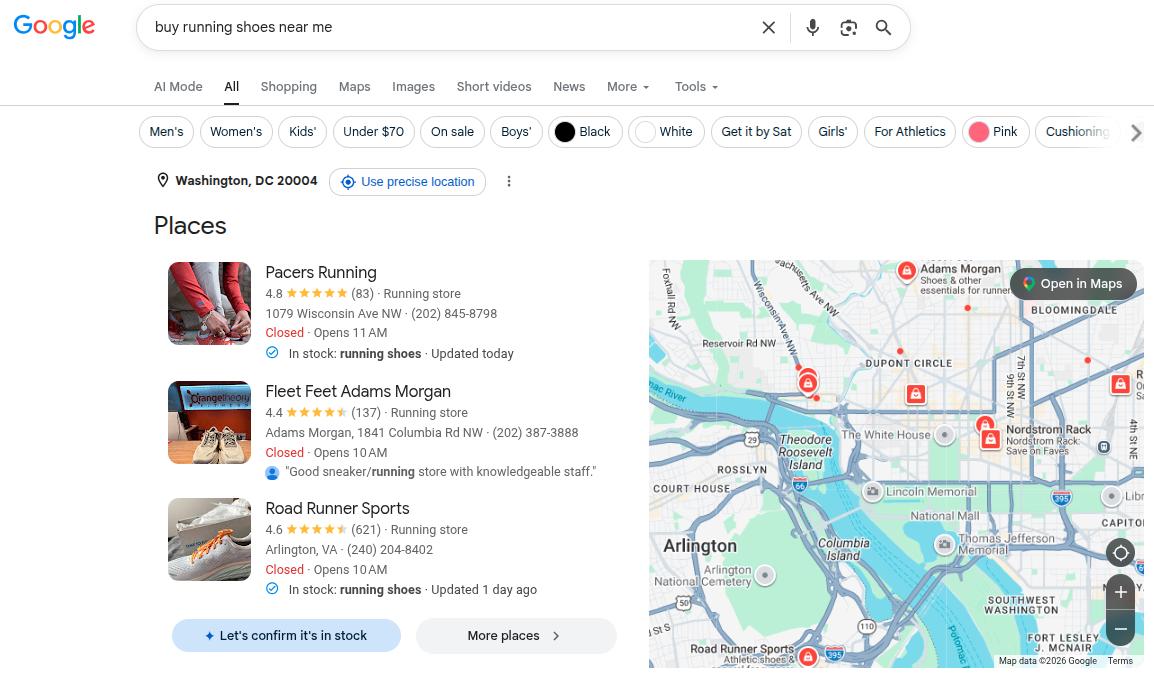The image size is (1154, 683).
Task: Apply the Cushioning filter chip
Action: coord(1077,132)
